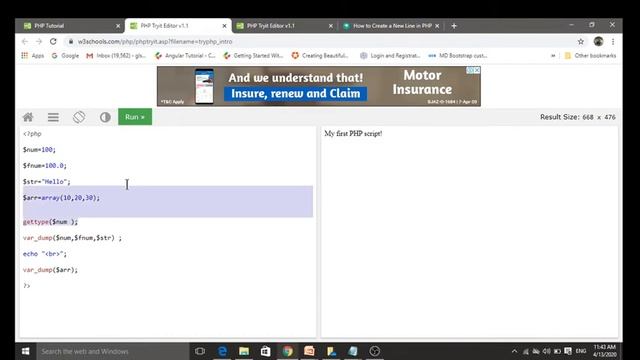Screen dimensions: 640x360
Task: Open File Explorer from taskbar
Action: [244, 351]
